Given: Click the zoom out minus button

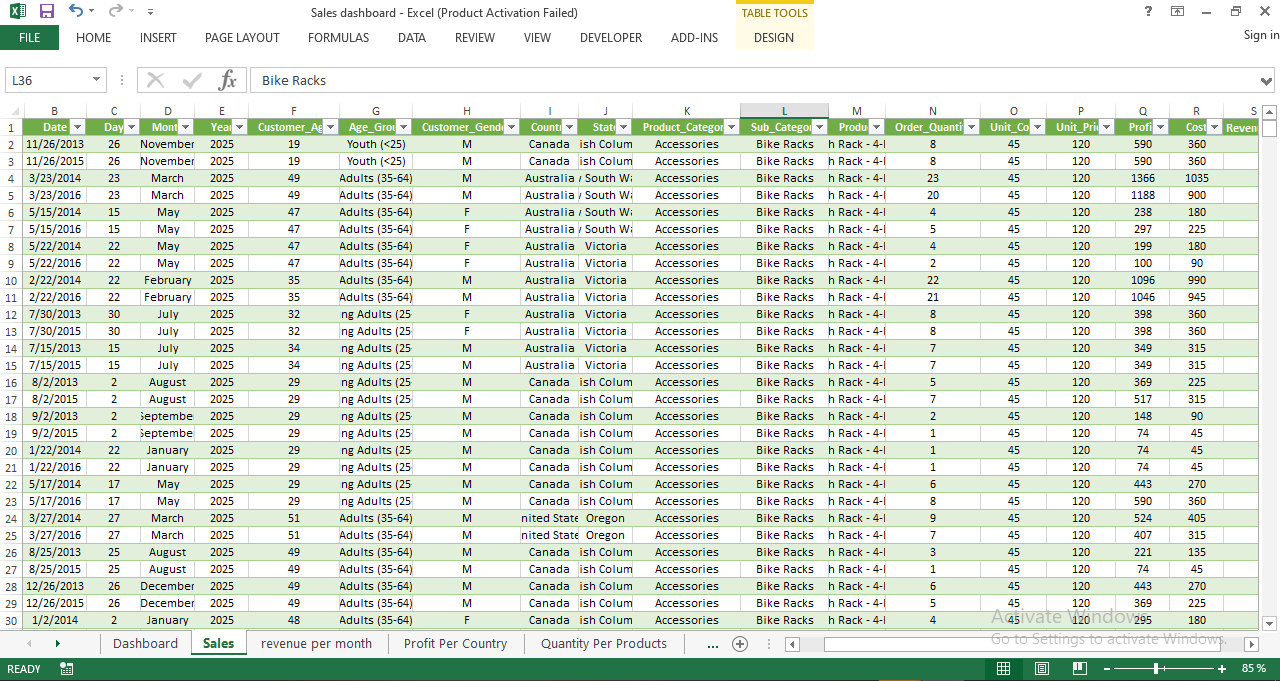Looking at the screenshot, I should 1106,668.
